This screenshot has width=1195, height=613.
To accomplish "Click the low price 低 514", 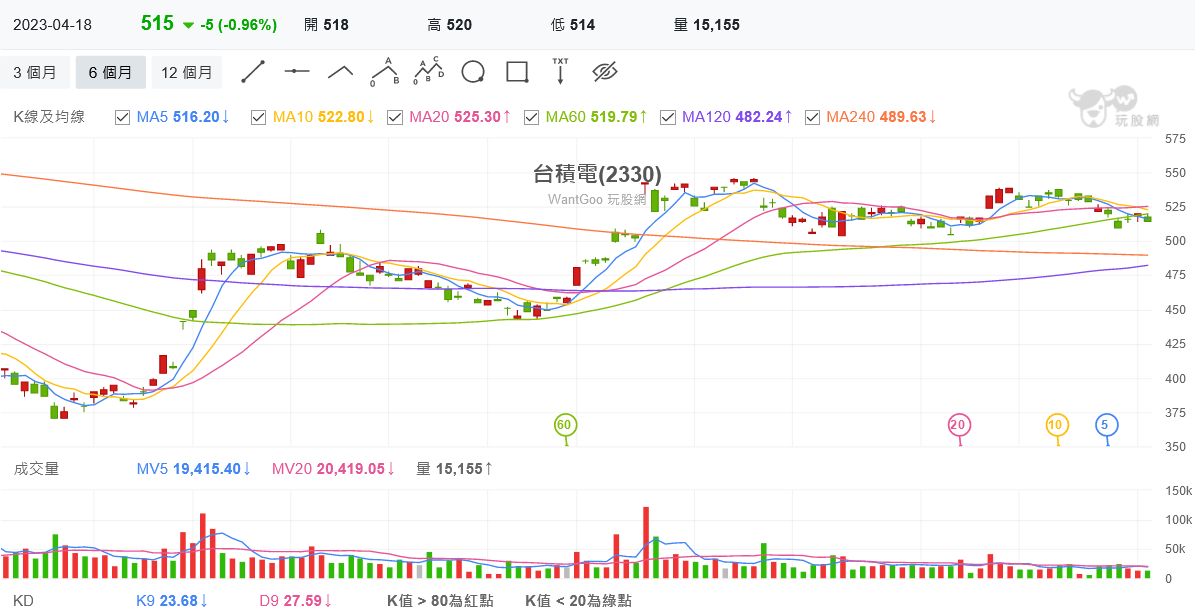I will point(572,25).
